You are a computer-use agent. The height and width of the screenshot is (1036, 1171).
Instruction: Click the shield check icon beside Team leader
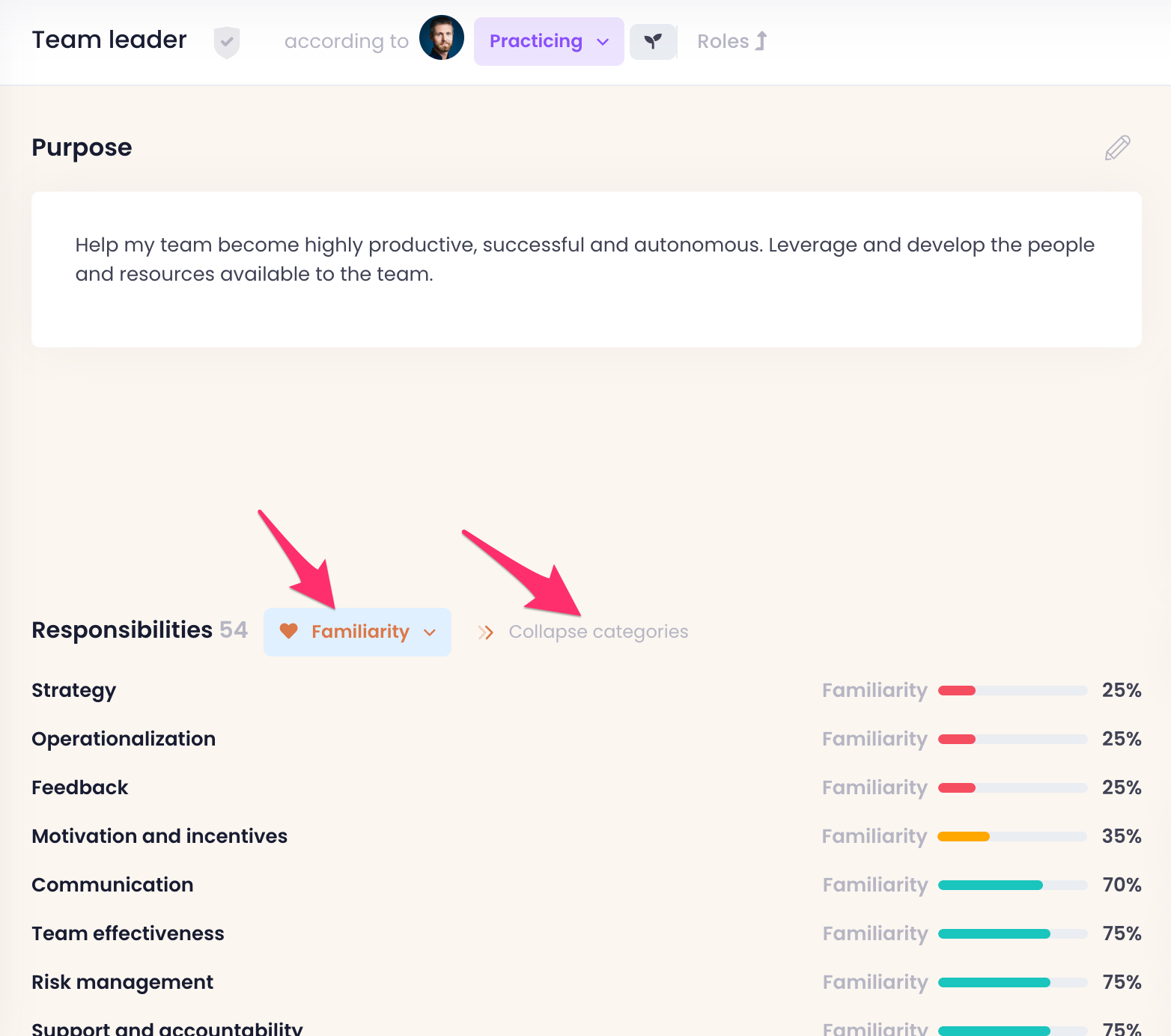tap(227, 42)
